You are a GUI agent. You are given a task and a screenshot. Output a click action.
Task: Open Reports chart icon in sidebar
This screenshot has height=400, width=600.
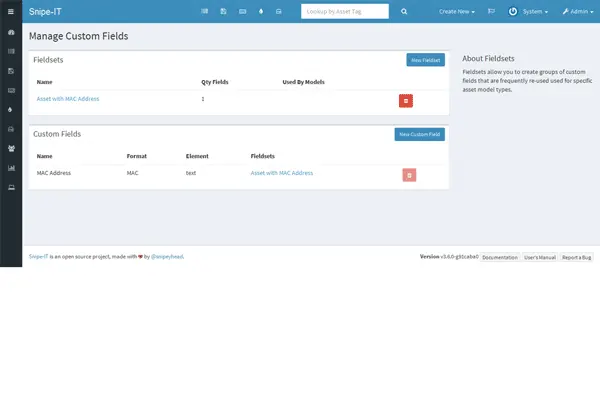pyautogui.click(x=10, y=168)
